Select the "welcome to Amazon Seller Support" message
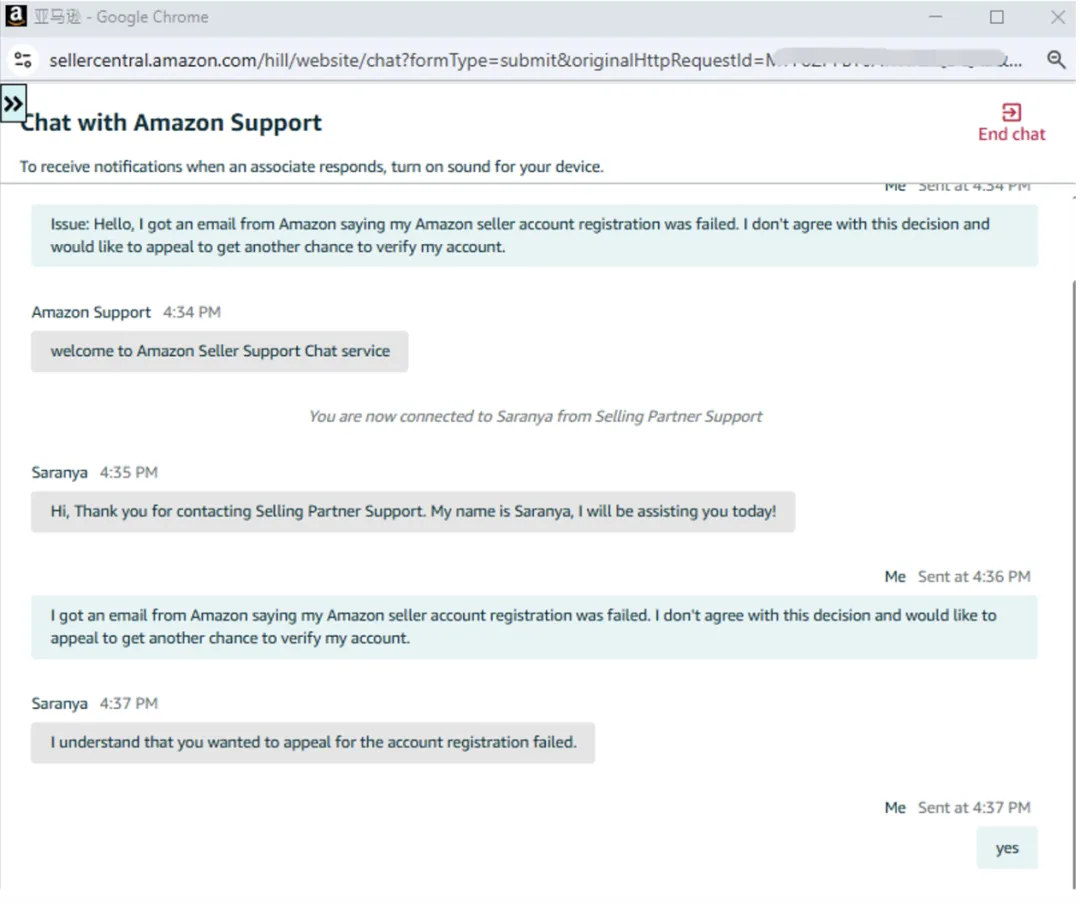This screenshot has width=1080, height=904. 220,351
